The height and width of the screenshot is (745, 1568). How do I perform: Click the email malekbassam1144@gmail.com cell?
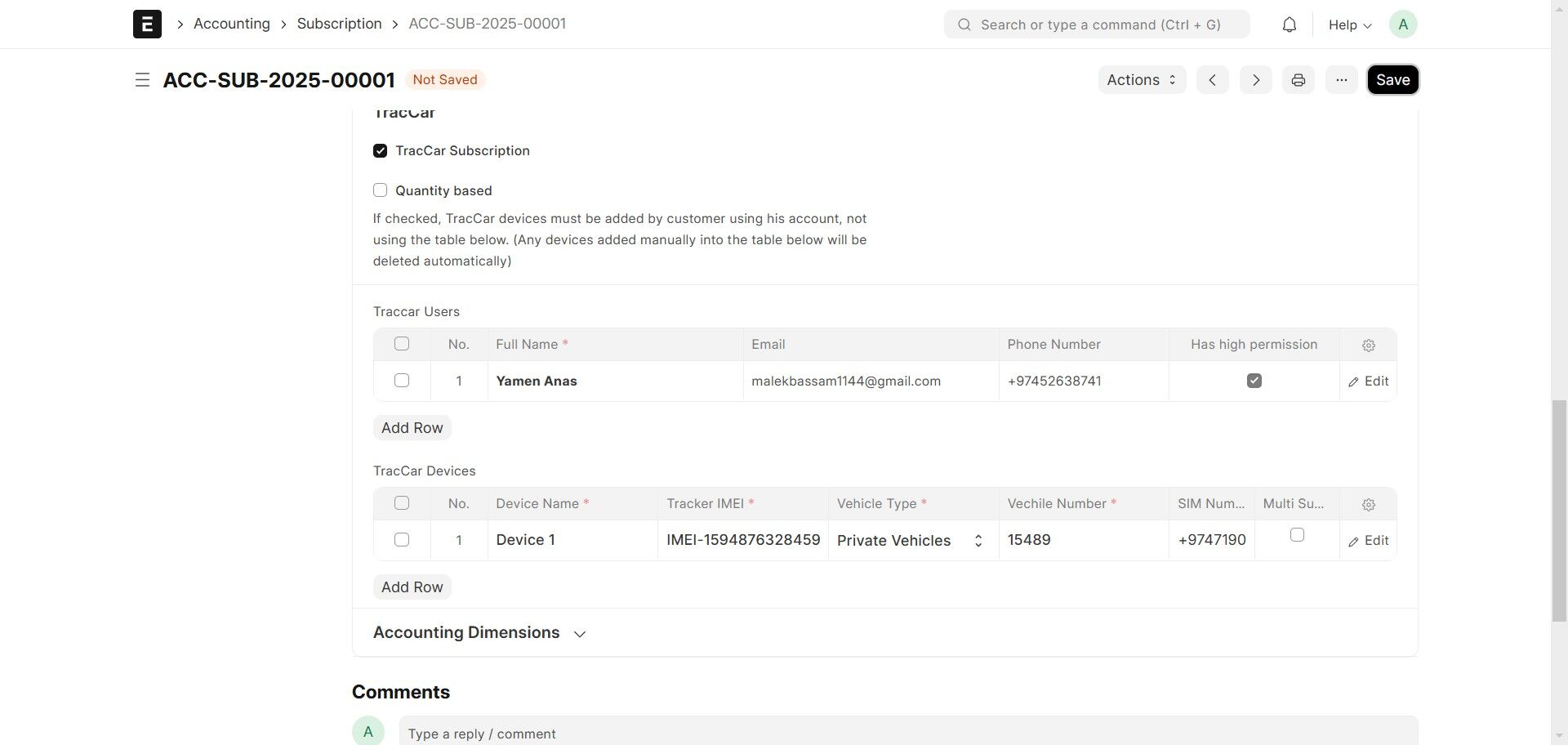(871, 381)
